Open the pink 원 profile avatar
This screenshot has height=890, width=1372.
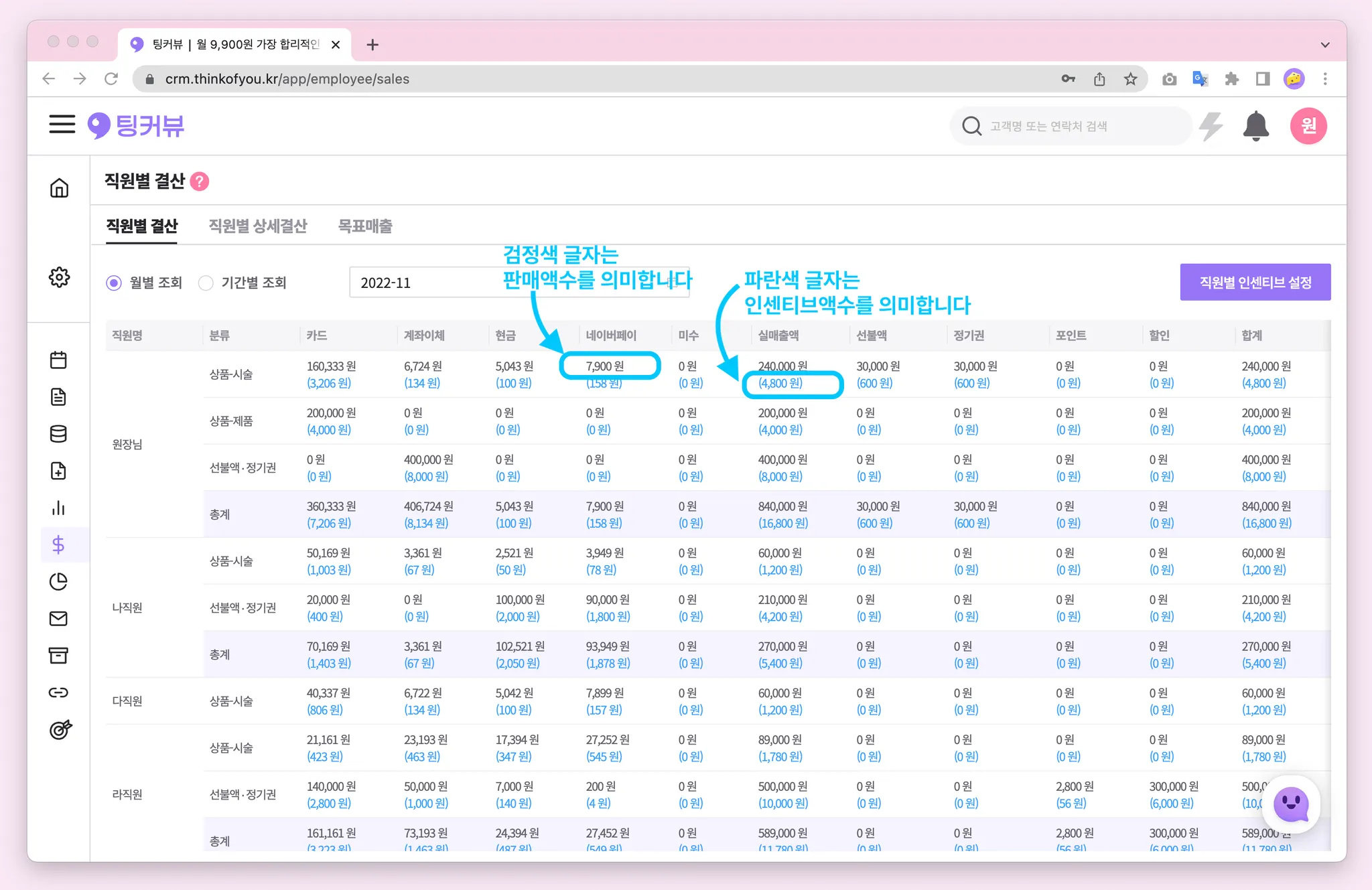click(x=1308, y=126)
